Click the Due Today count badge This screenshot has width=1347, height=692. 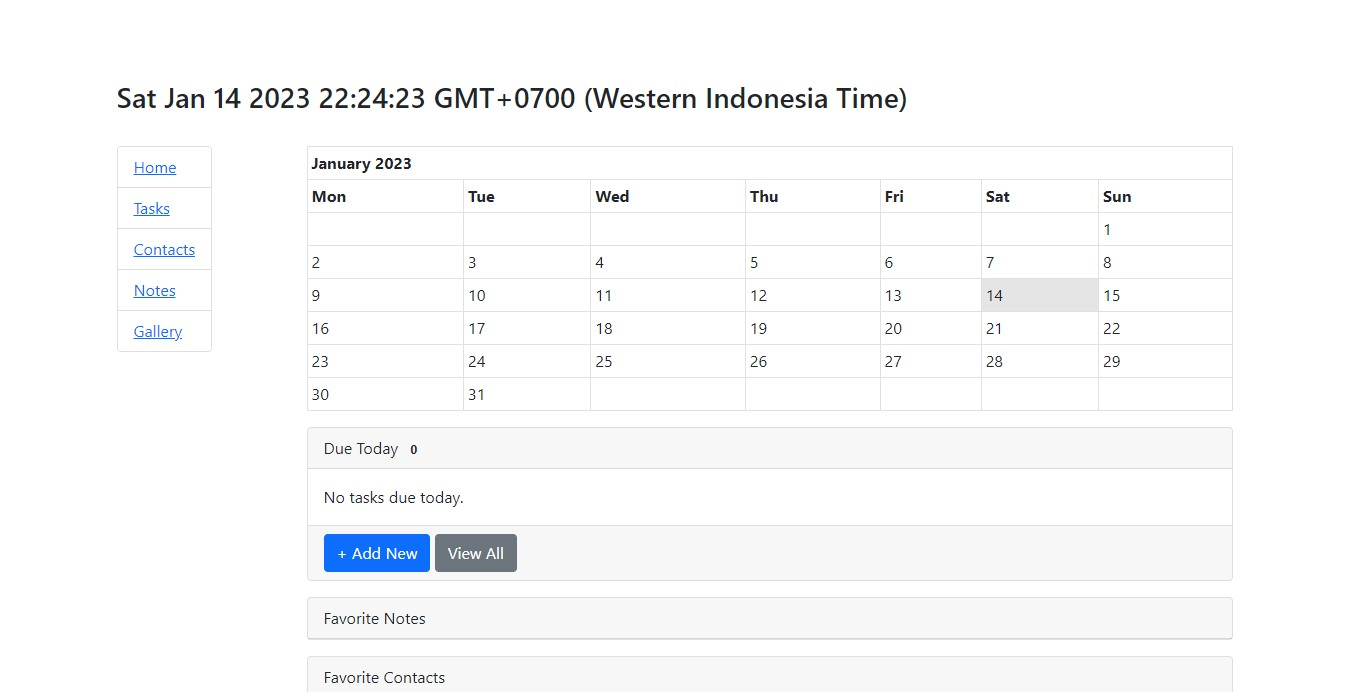[414, 450]
